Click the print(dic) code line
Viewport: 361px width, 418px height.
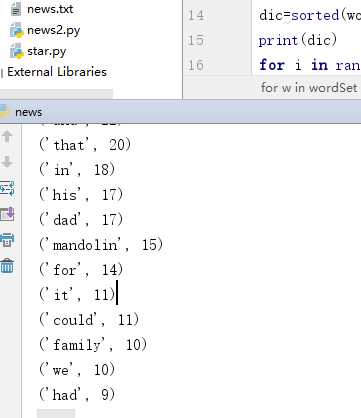click(298, 41)
